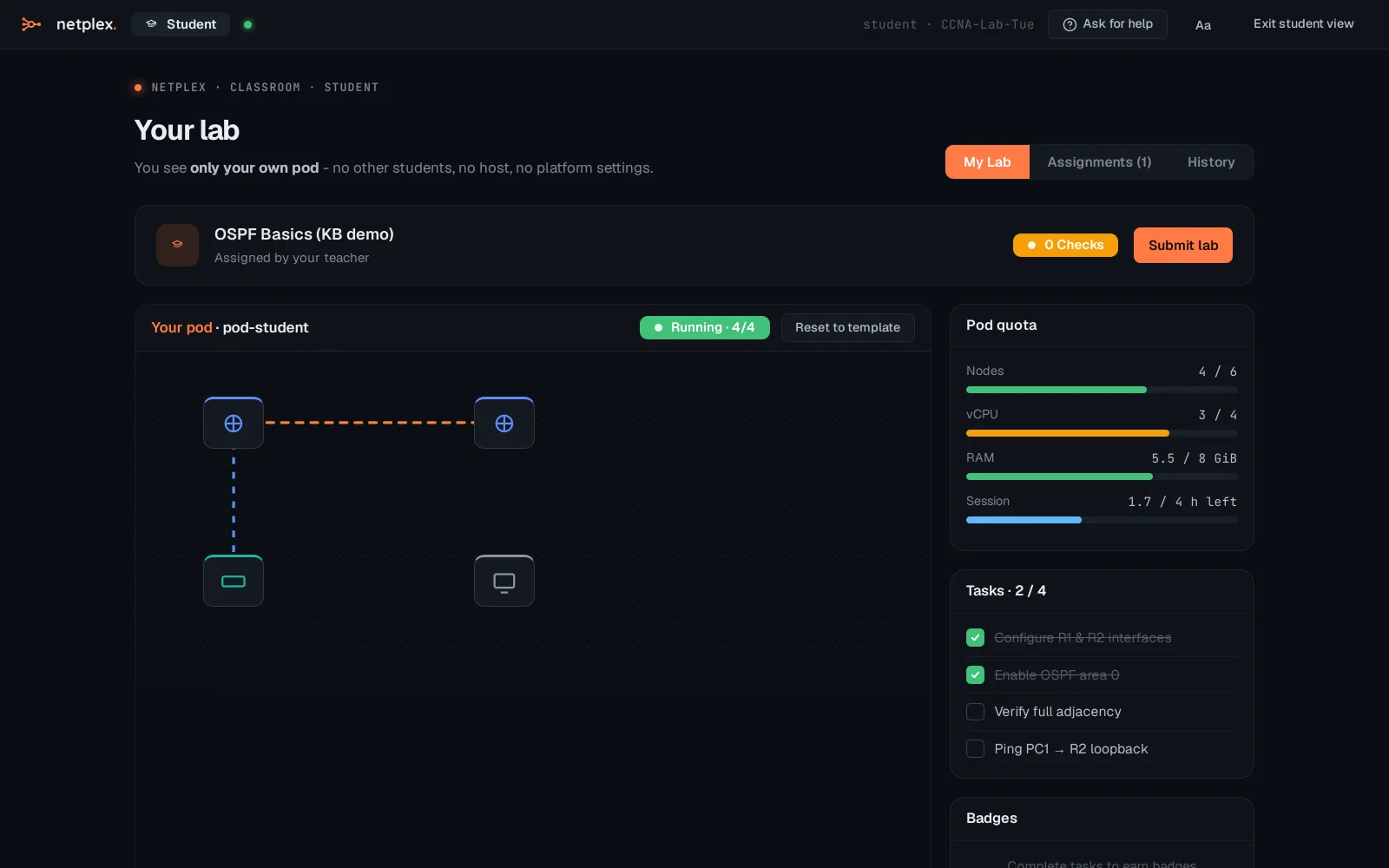Click the netplex logo icon
Screen dimensions: 1389x868
click(x=31, y=24)
